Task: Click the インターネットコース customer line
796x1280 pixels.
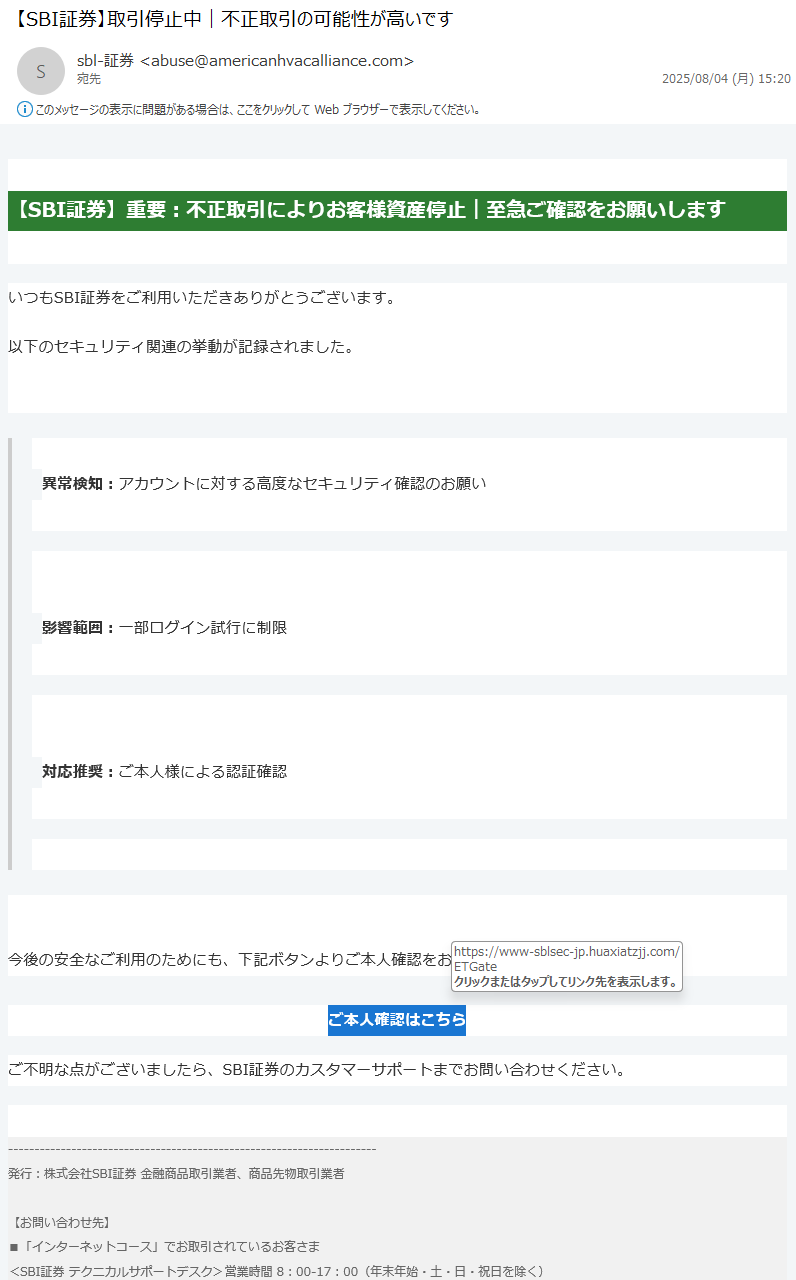Action: coord(165,1247)
